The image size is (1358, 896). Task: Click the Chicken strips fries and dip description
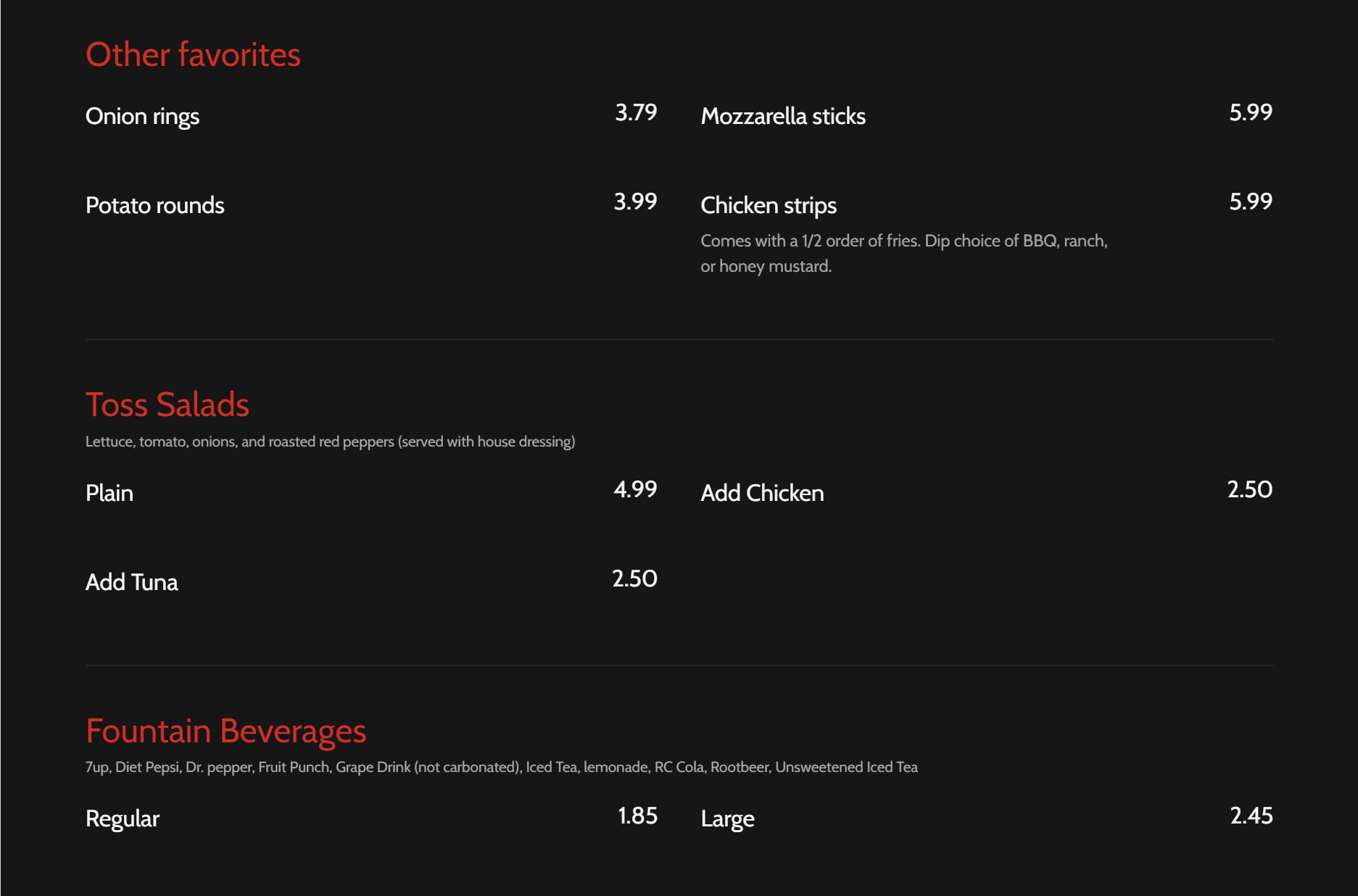pos(903,254)
